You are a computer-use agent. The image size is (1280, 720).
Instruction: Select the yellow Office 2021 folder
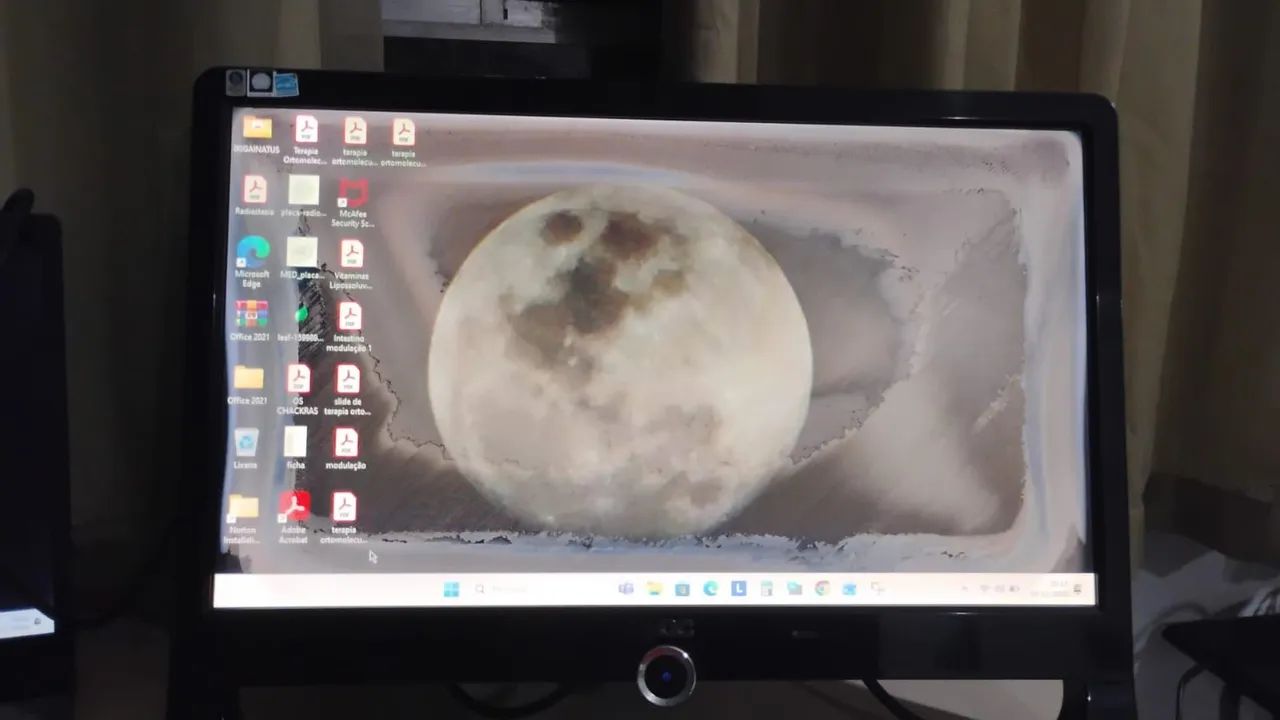click(248, 378)
